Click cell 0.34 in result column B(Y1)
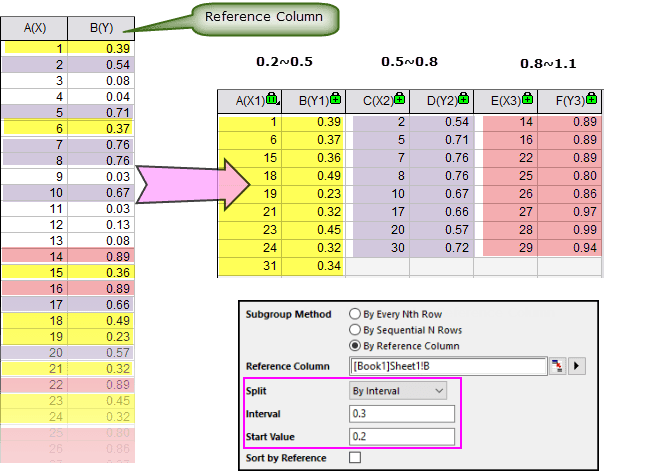Screen dimensions: 652x473 (x=314, y=266)
